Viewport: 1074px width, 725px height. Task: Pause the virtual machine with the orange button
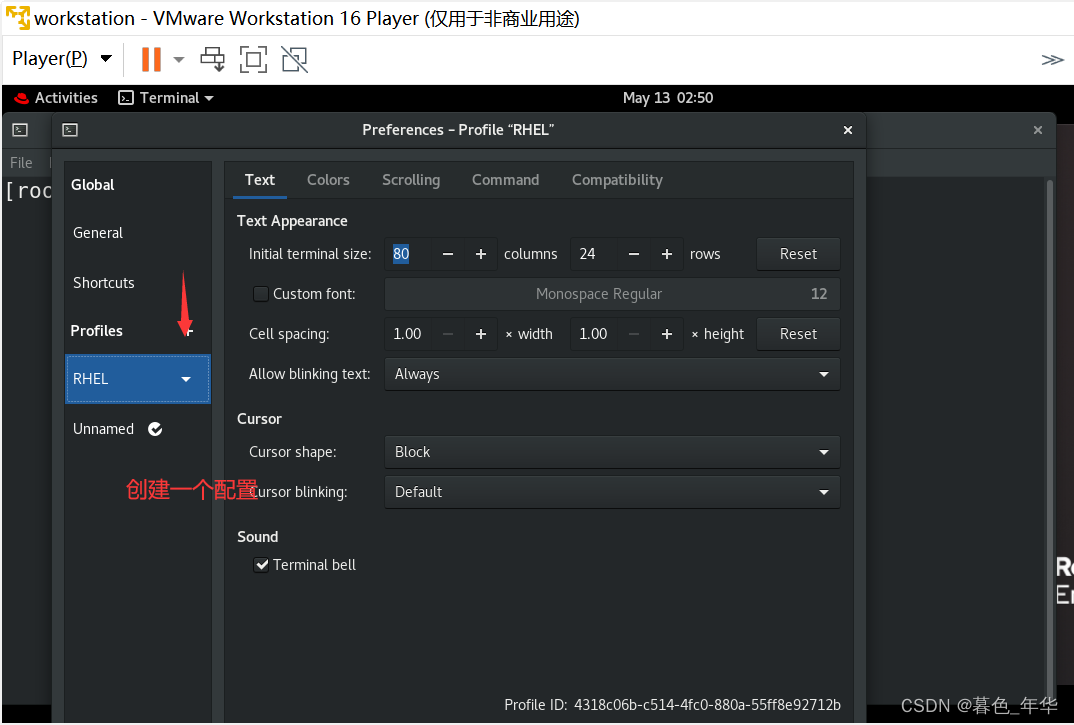tap(151, 59)
